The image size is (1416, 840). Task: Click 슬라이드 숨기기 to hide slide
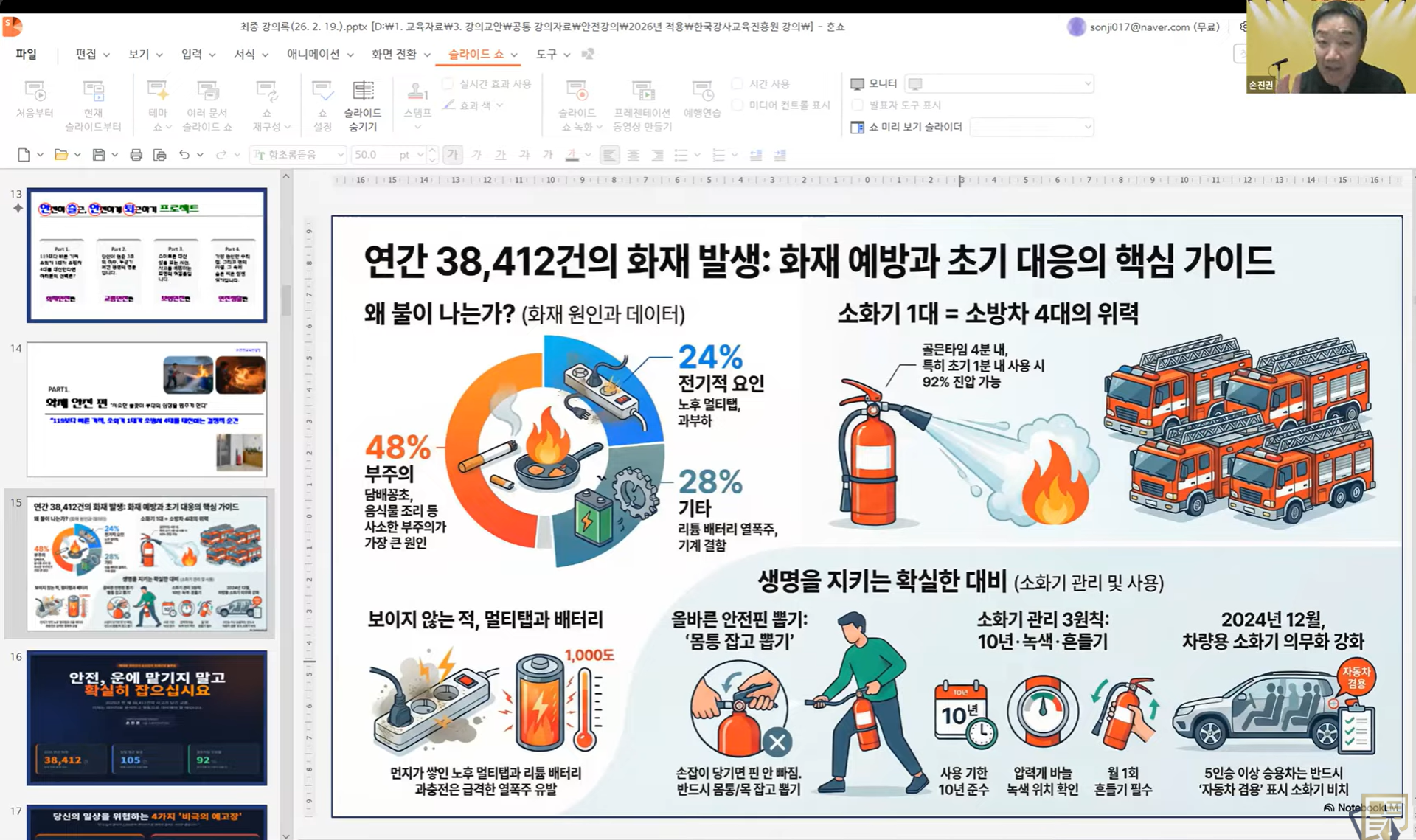(x=362, y=105)
